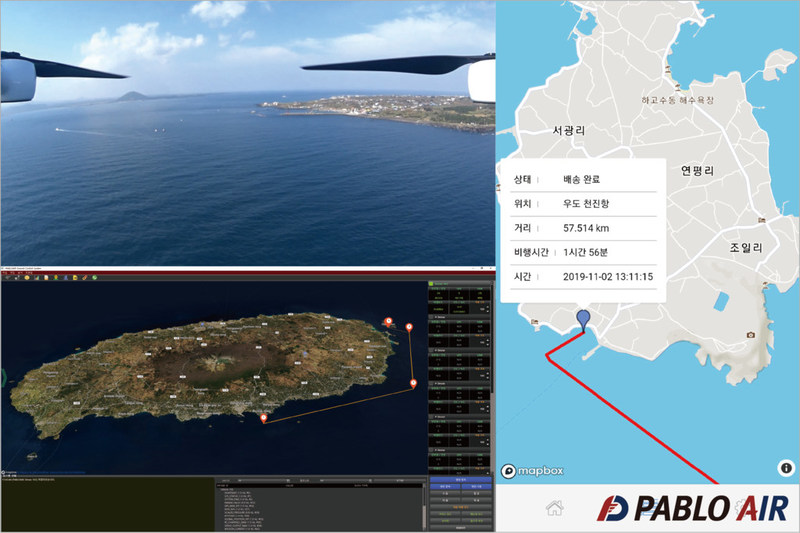Click the waypoint marker on Udo island in the control map
The height and width of the screenshot is (533, 800).
point(388,321)
